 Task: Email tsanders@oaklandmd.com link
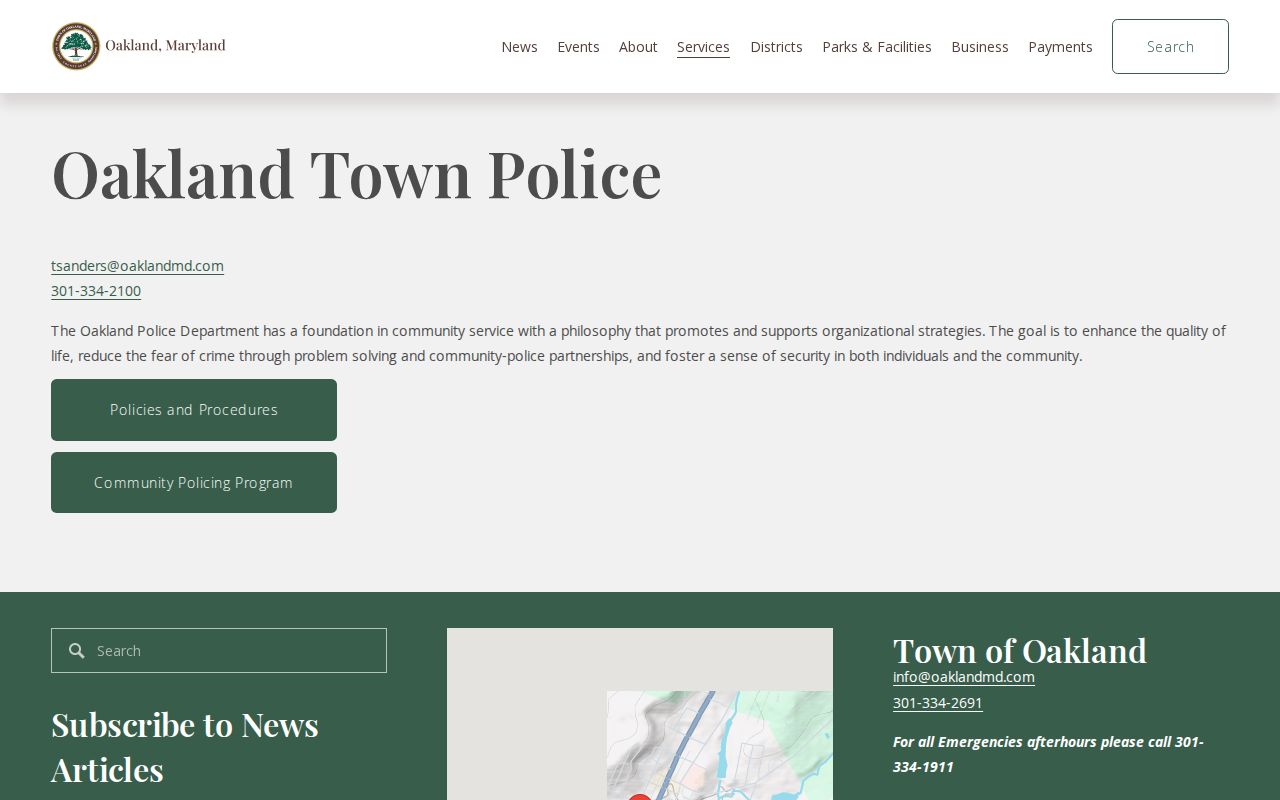tap(137, 266)
